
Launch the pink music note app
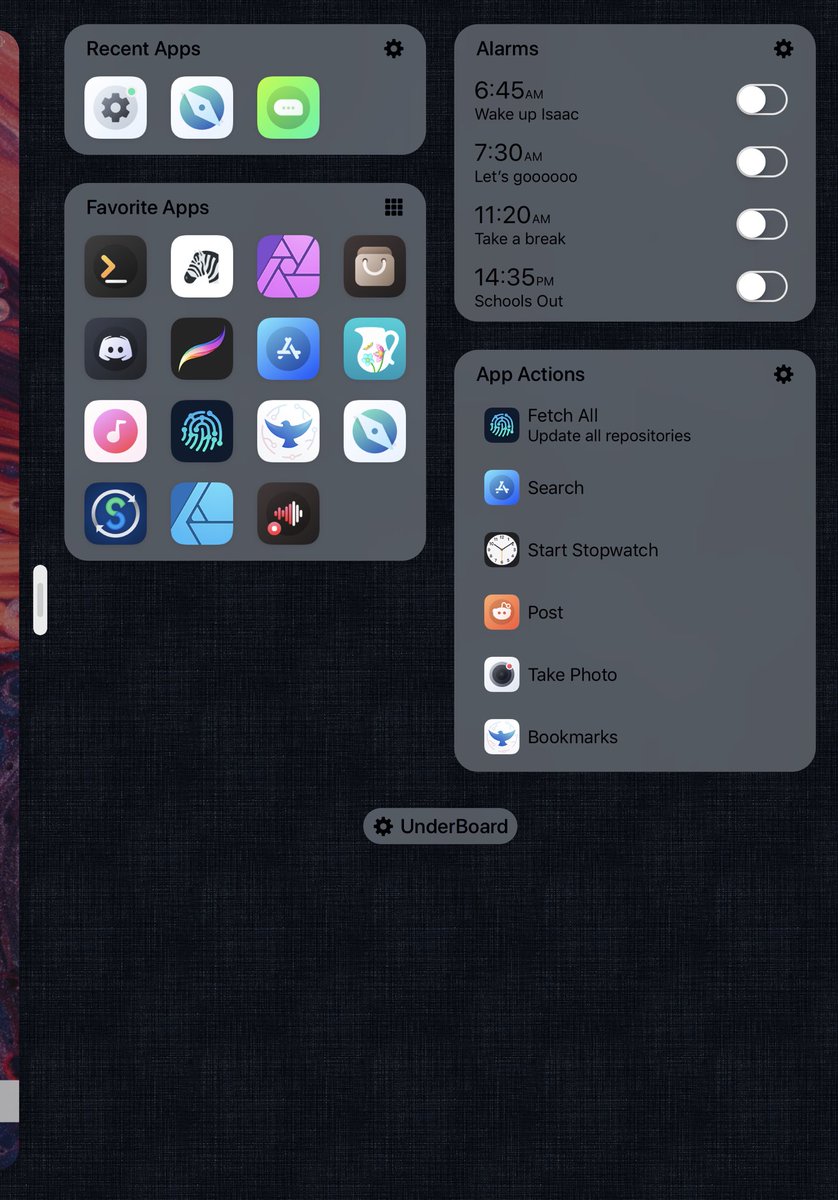[116, 432]
